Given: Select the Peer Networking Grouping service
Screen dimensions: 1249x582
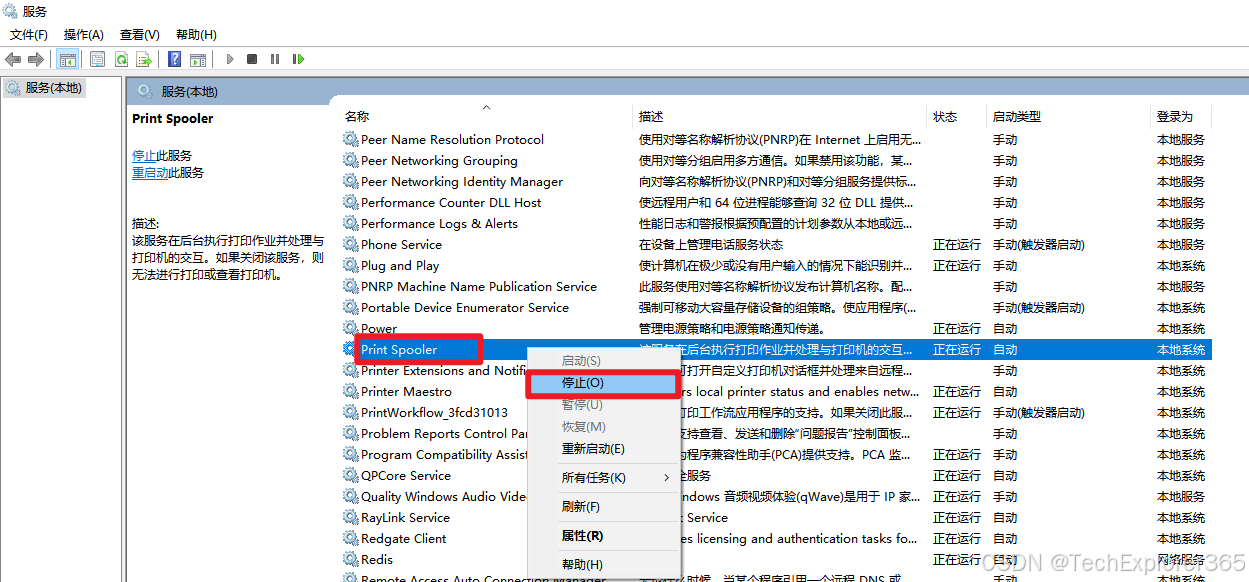Looking at the screenshot, I should point(439,160).
